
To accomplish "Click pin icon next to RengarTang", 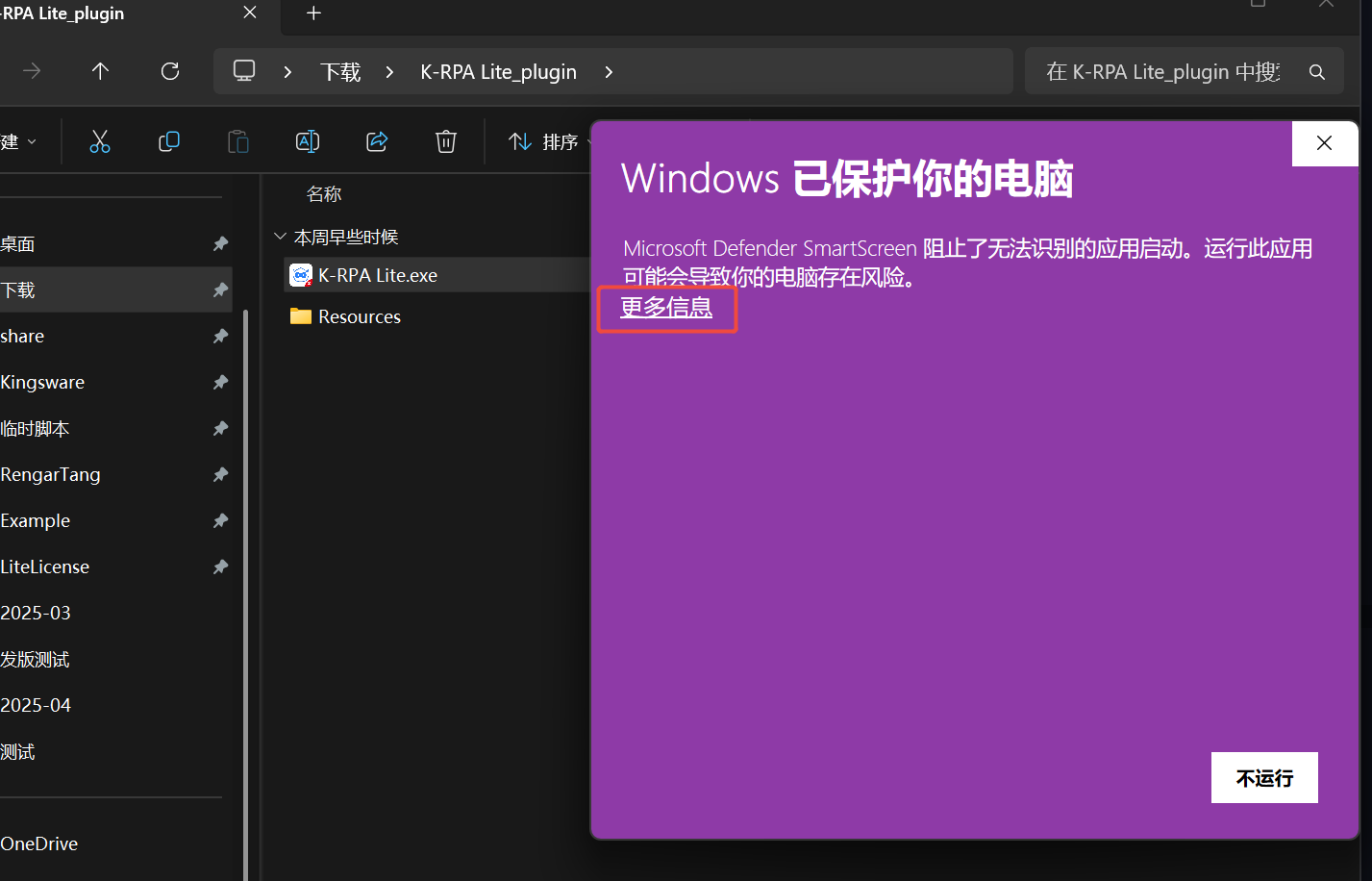I will point(220,474).
